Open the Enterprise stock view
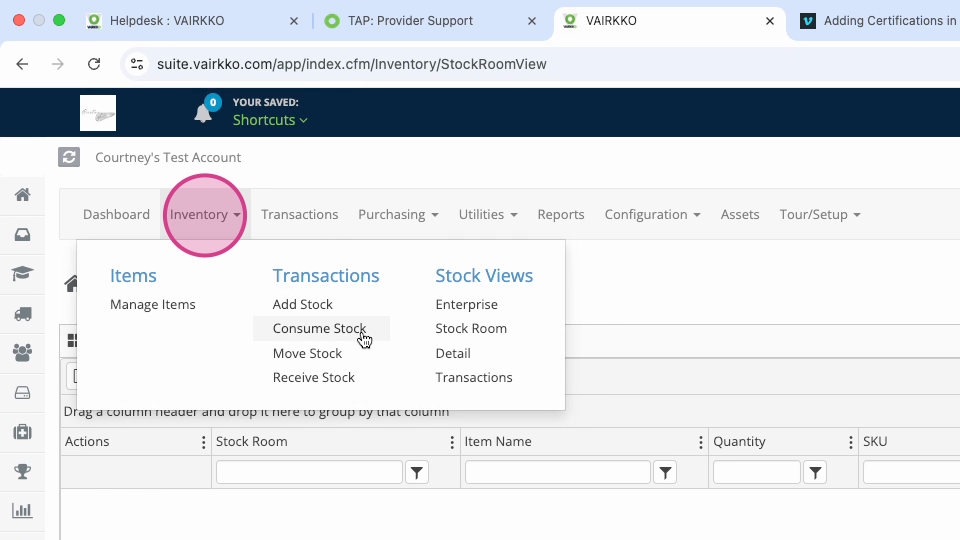960x540 pixels. 467,304
